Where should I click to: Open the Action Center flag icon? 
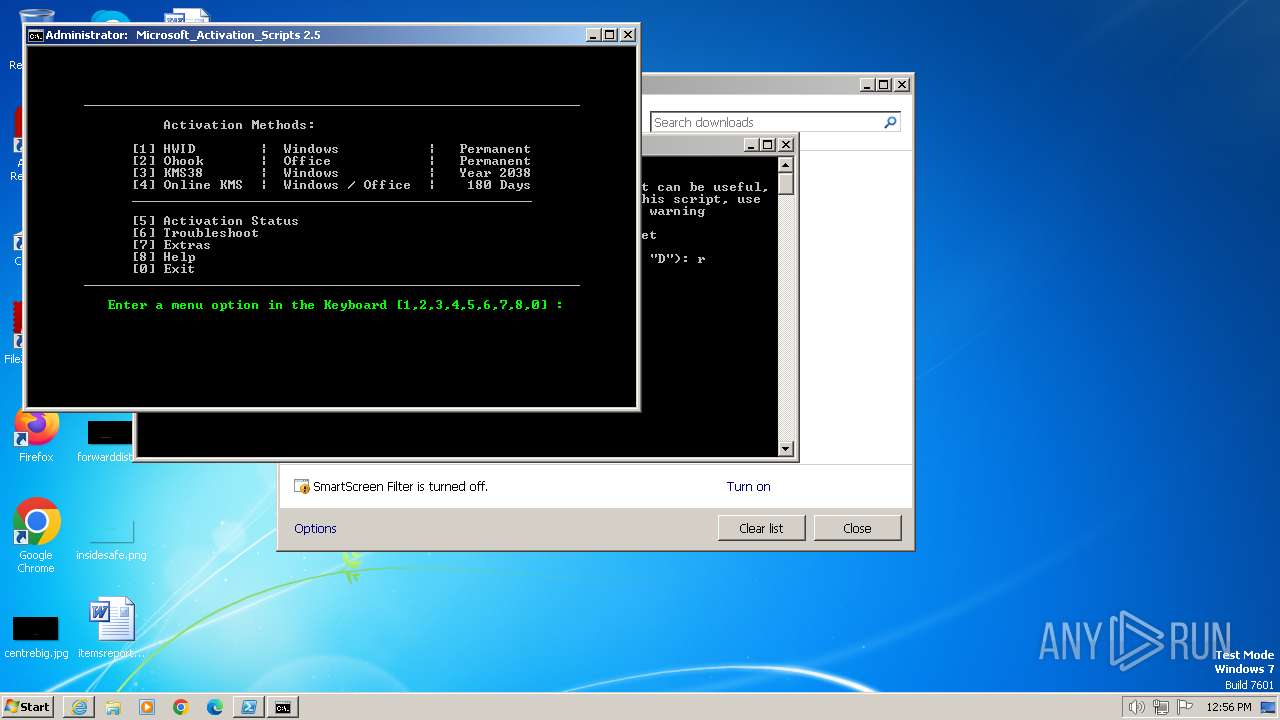pyautogui.click(x=1185, y=707)
